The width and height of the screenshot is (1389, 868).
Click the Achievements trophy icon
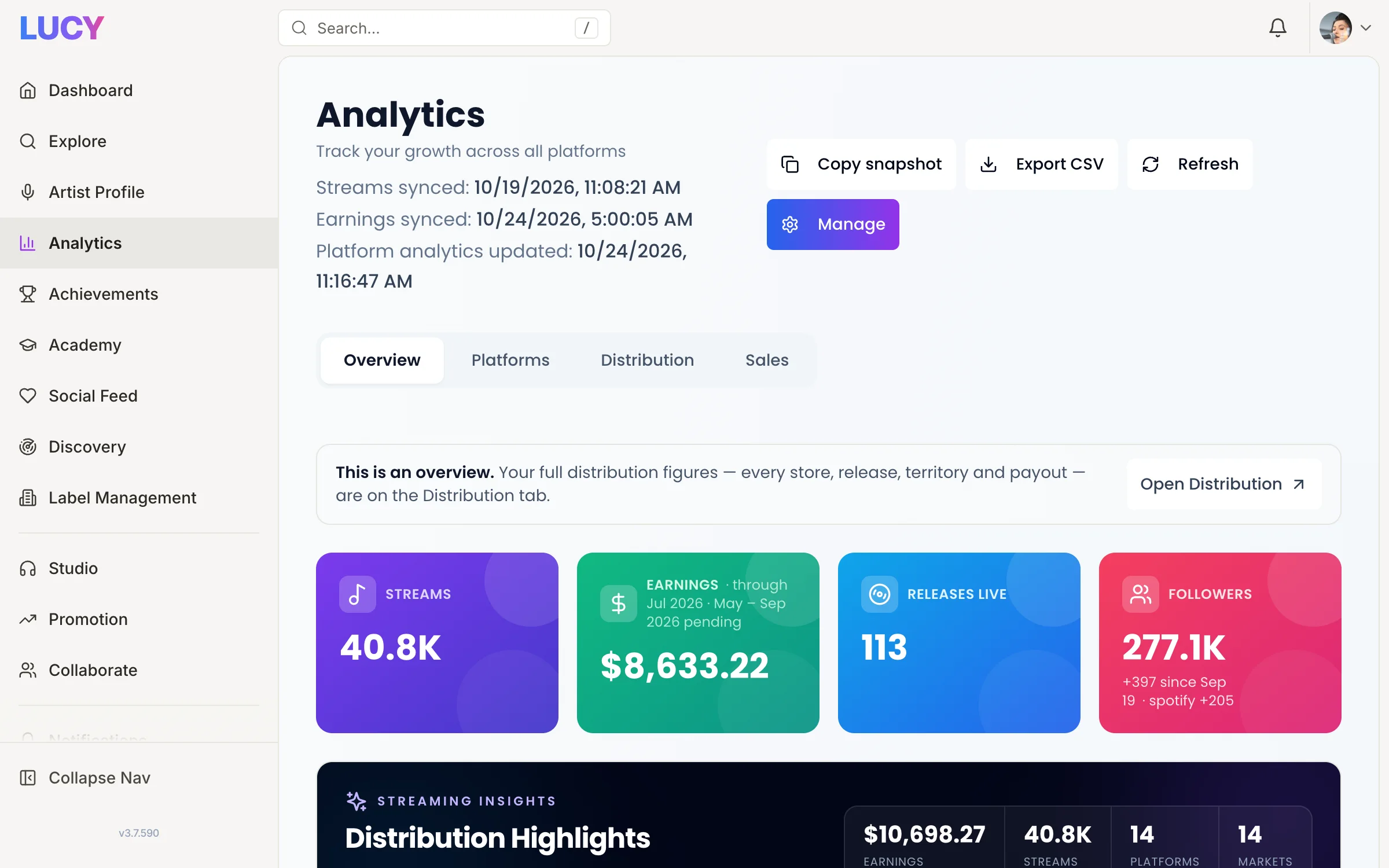tap(28, 294)
